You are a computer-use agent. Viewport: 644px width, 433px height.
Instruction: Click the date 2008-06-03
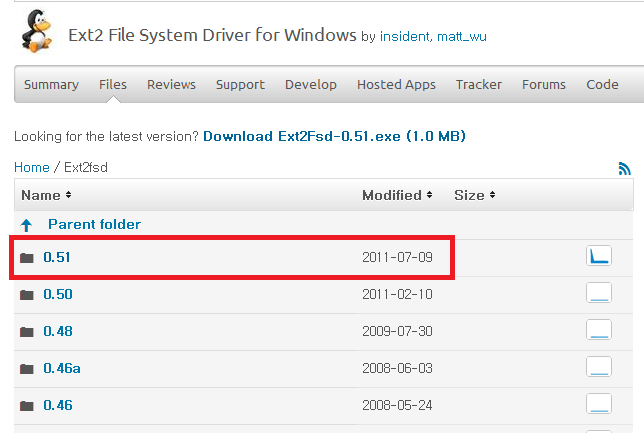pyautogui.click(x=397, y=369)
